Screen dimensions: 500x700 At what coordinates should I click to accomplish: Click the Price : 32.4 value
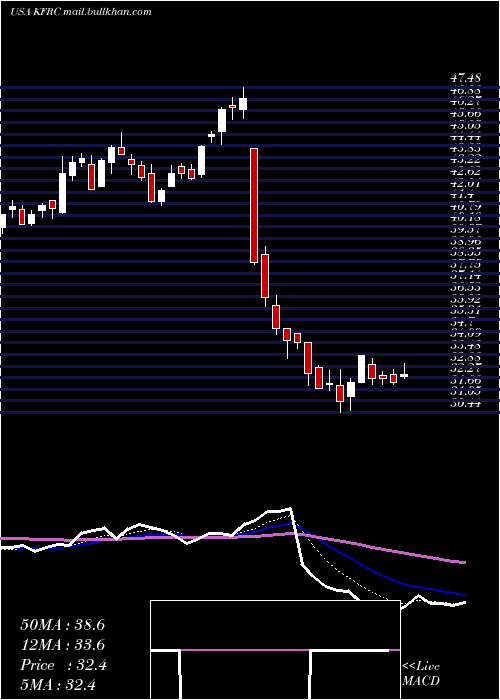63,665
